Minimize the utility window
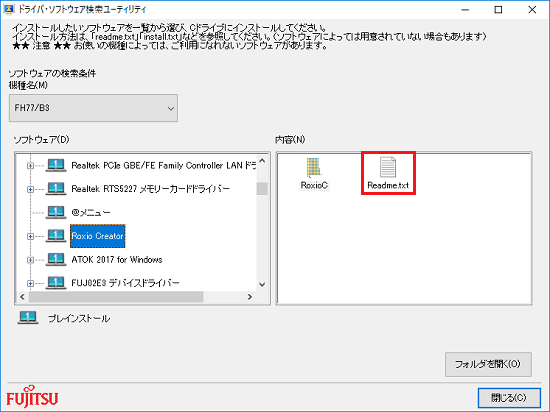This screenshot has height=412, width=550. pos(465,10)
